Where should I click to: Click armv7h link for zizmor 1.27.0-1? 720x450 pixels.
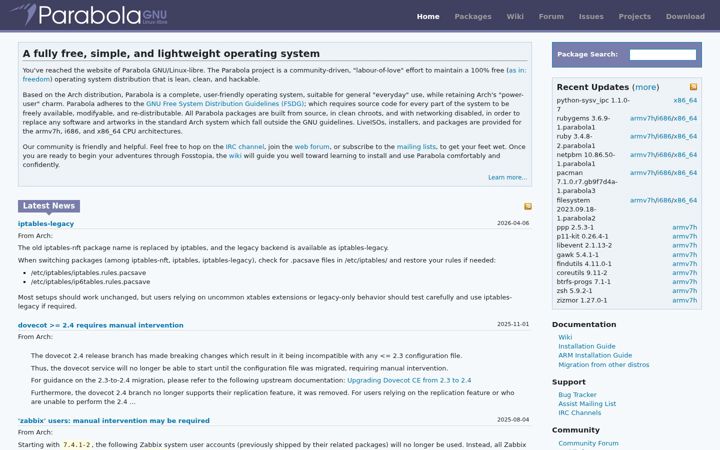click(x=685, y=300)
